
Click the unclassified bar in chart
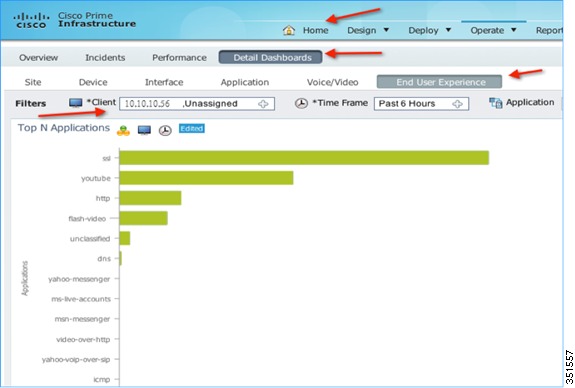pyautogui.click(x=125, y=238)
